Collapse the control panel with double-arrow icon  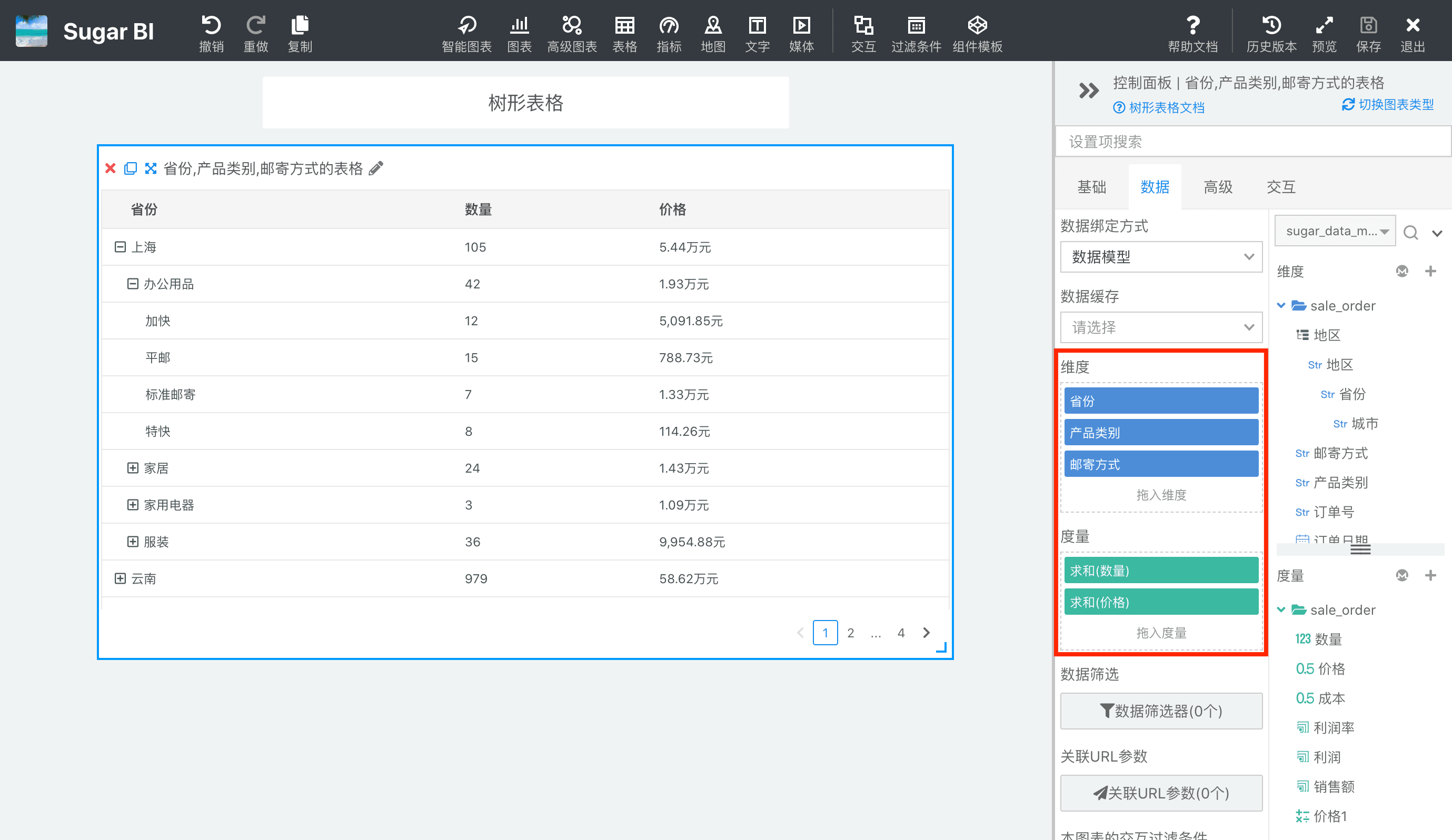[x=1088, y=91]
